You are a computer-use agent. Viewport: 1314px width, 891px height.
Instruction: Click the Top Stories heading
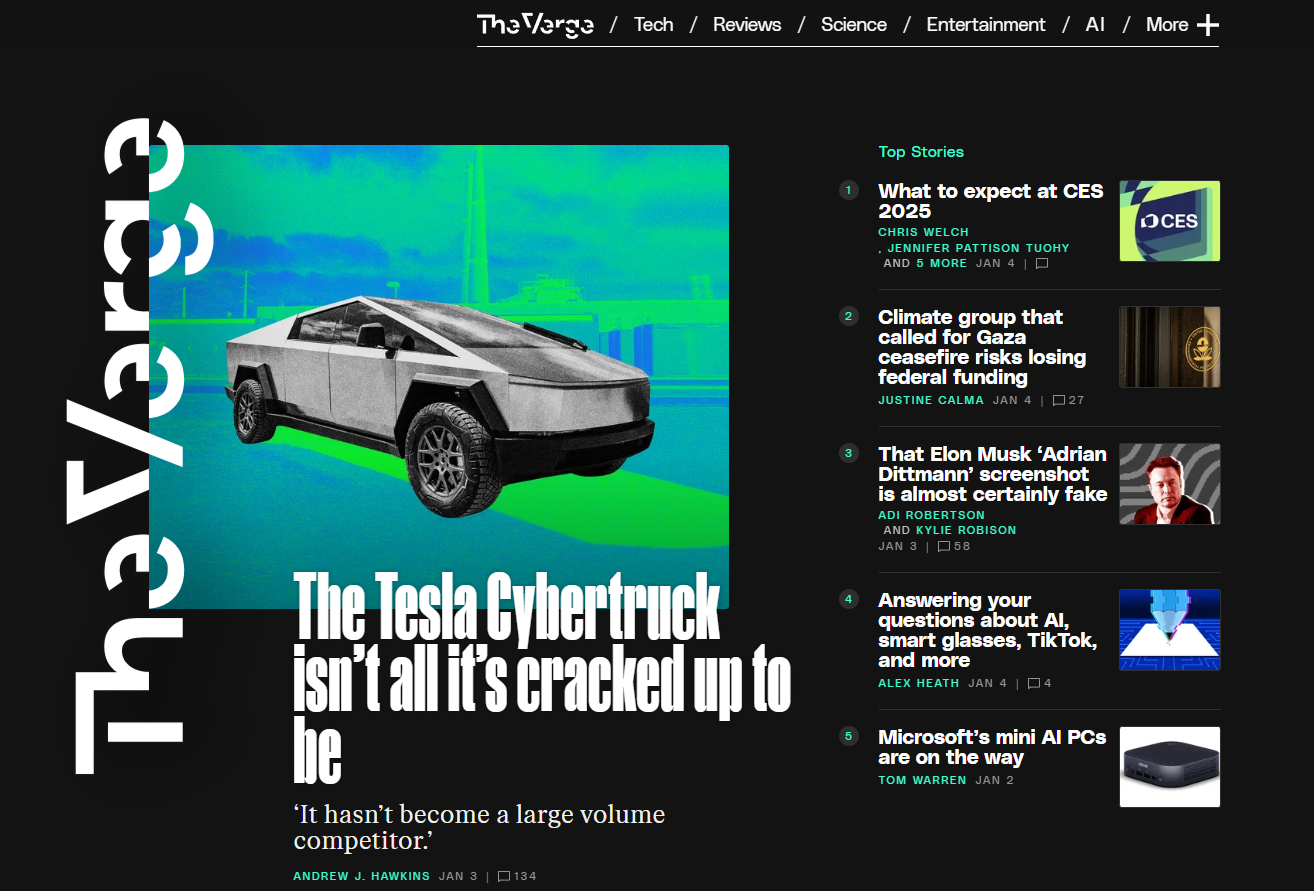pyautogui.click(x=921, y=152)
